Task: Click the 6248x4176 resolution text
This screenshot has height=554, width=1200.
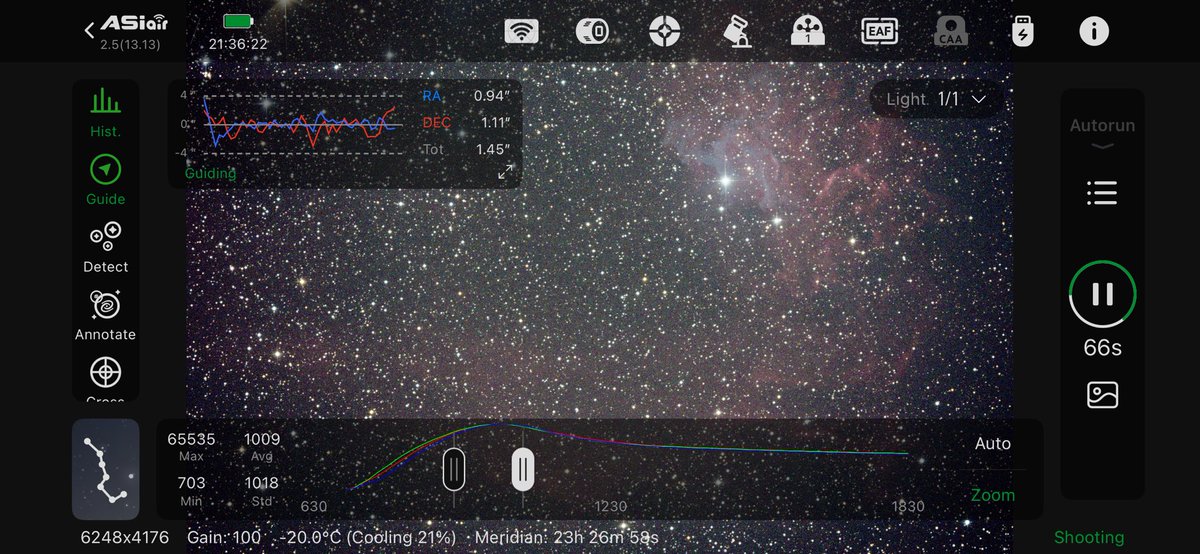Action: tap(124, 538)
